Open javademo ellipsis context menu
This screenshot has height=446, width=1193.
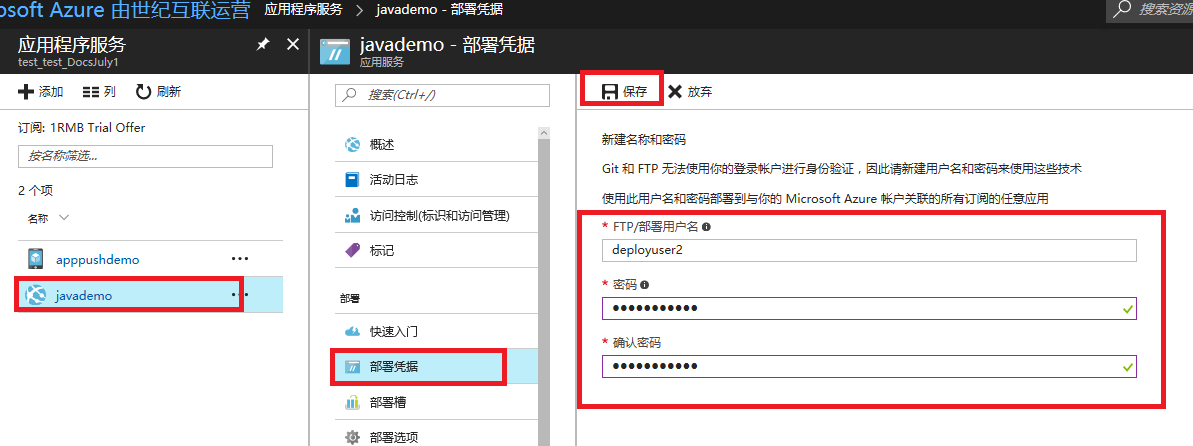(x=240, y=294)
